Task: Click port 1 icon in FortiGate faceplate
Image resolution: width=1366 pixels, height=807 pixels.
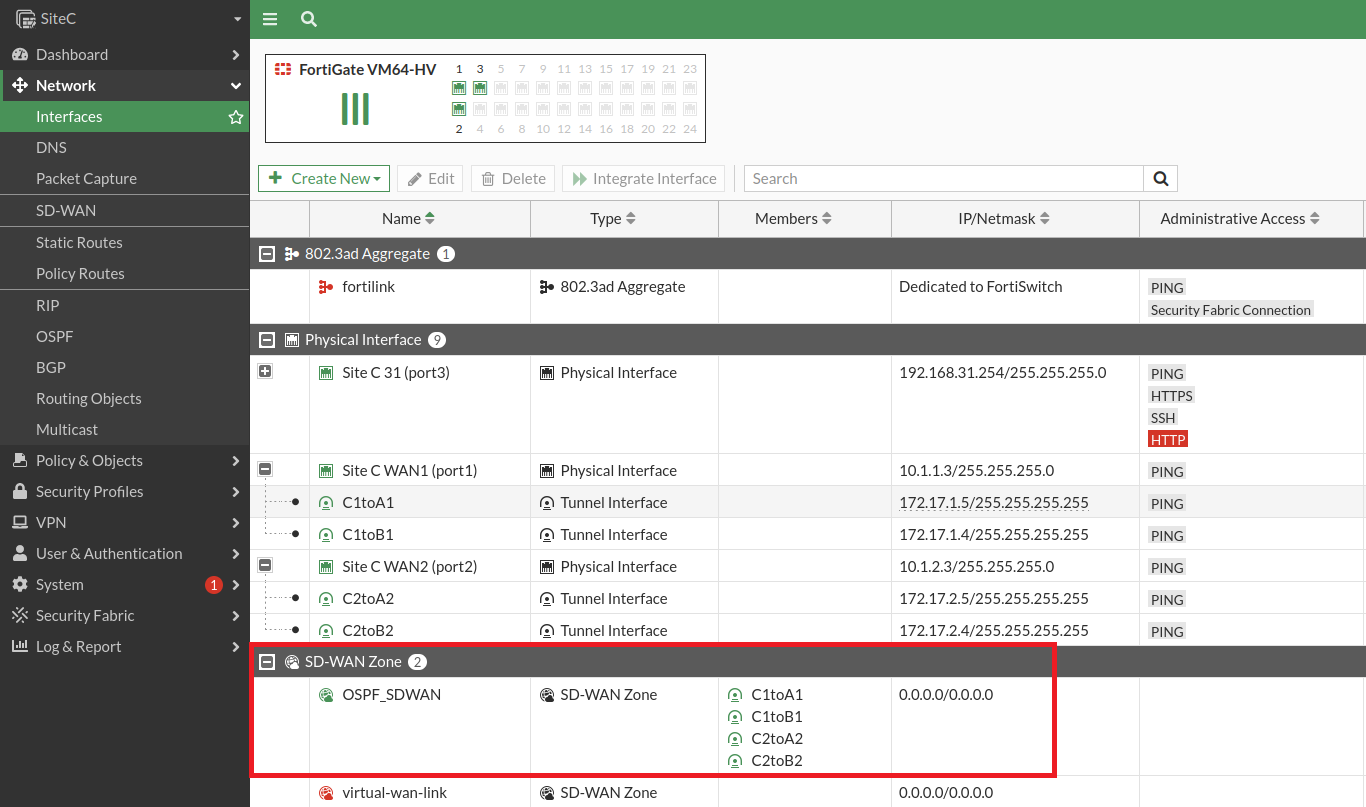Action: (x=459, y=88)
